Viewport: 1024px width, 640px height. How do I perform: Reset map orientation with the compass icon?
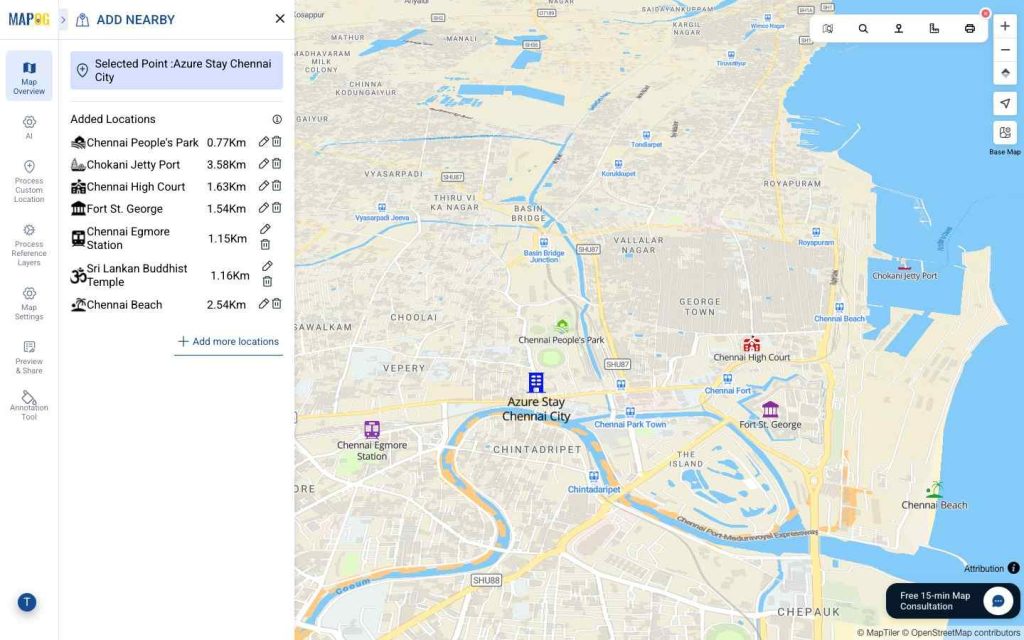(x=1004, y=73)
